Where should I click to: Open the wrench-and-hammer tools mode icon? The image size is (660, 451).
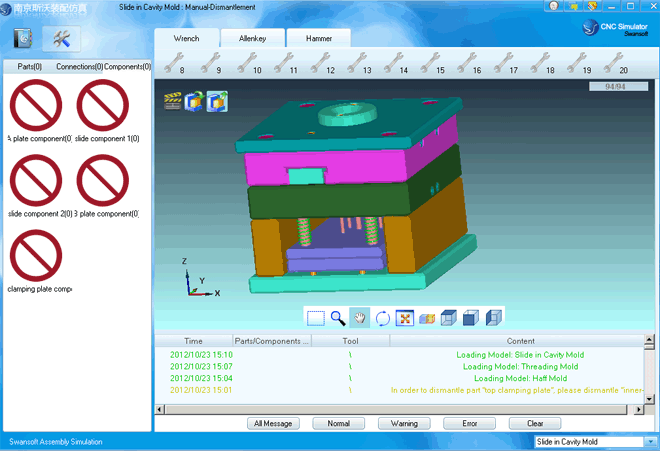tap(61, 39)
